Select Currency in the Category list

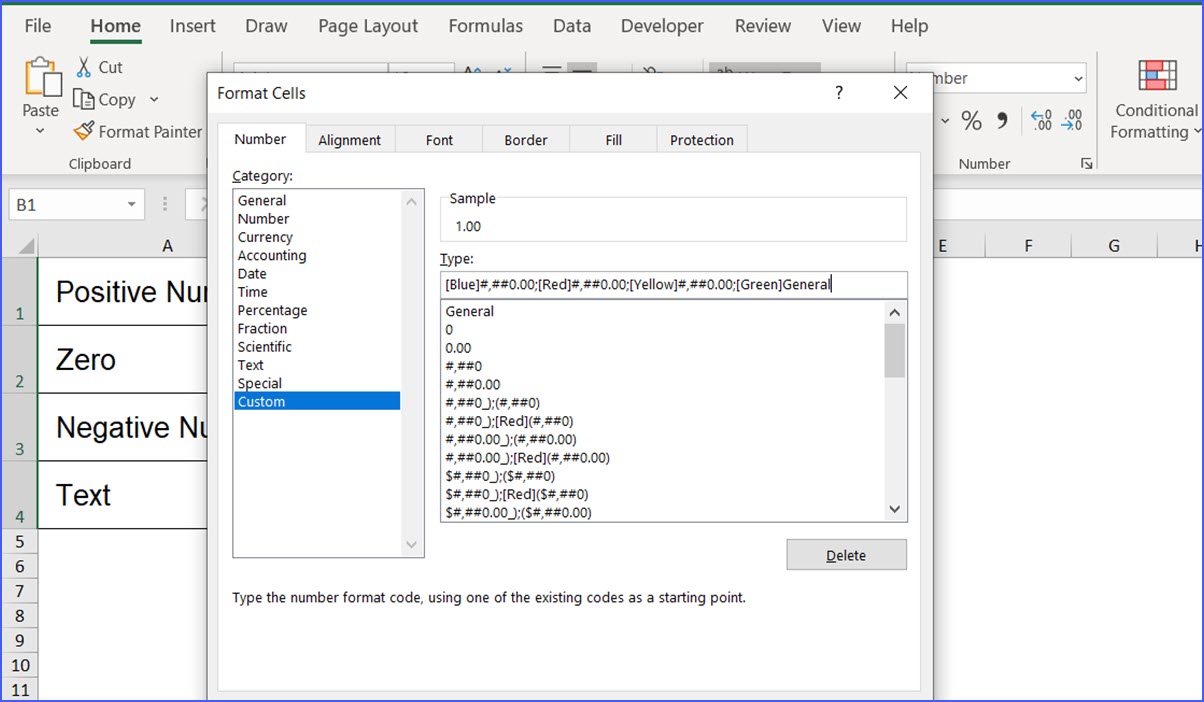265,237
